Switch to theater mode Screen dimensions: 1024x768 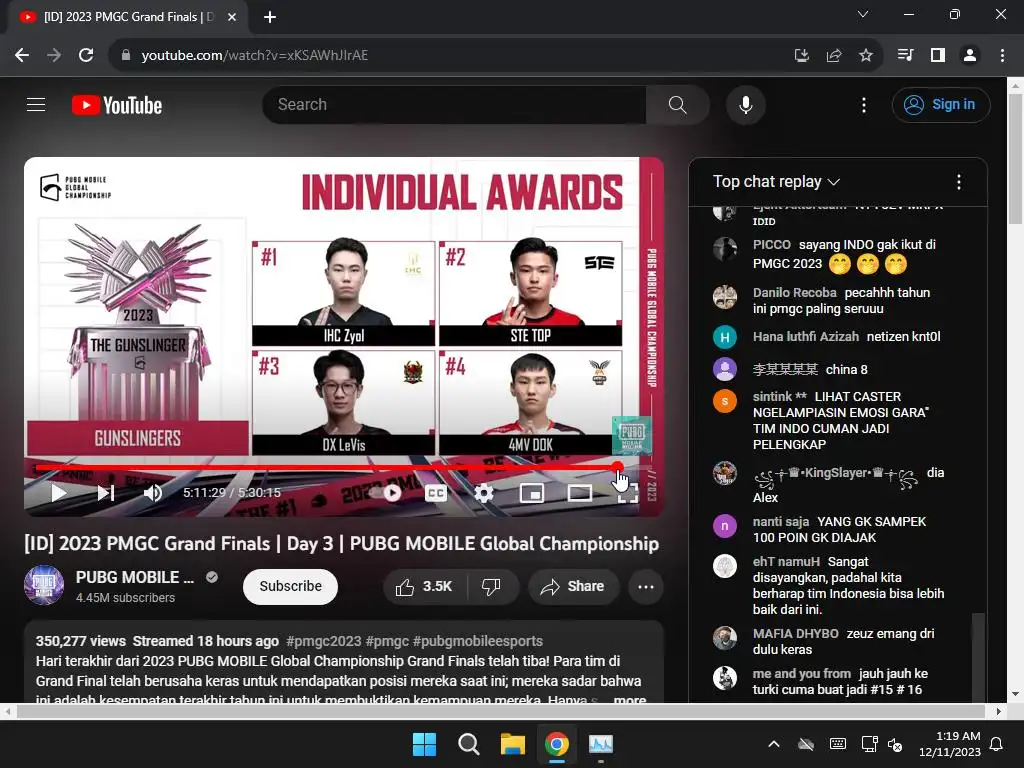click(580, 493)
